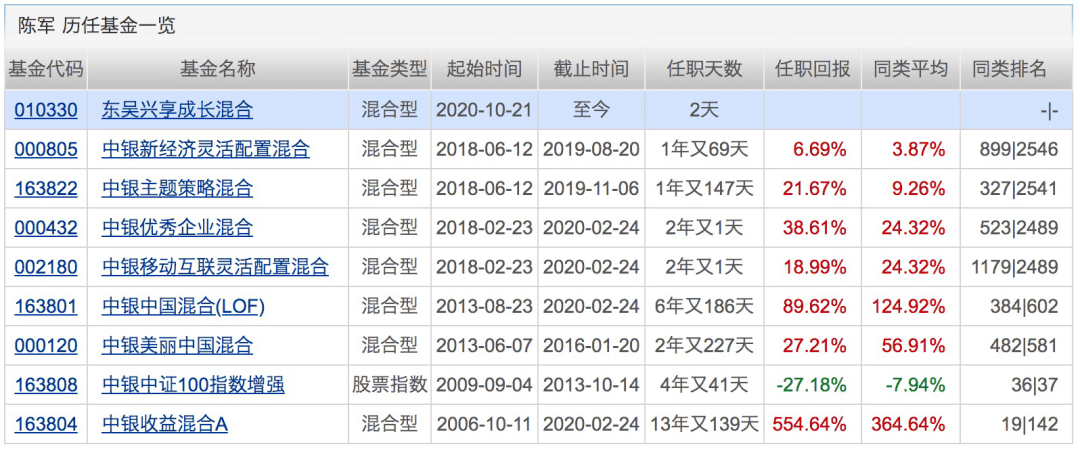Select the return value 6.69%
Screen dimensions: 1080x451
[x=819, y=149]
